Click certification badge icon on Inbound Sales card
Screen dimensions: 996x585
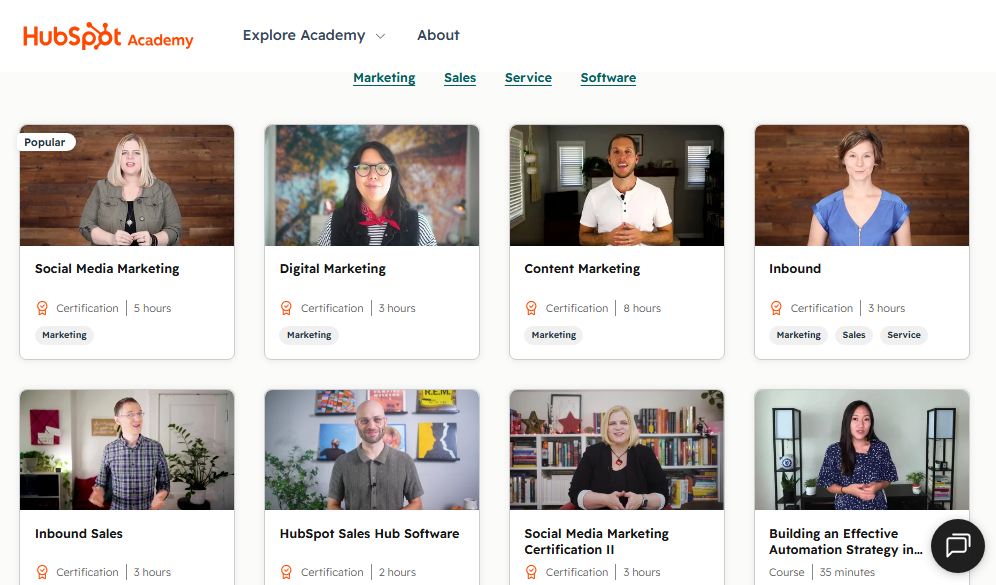tap(42, 572)
